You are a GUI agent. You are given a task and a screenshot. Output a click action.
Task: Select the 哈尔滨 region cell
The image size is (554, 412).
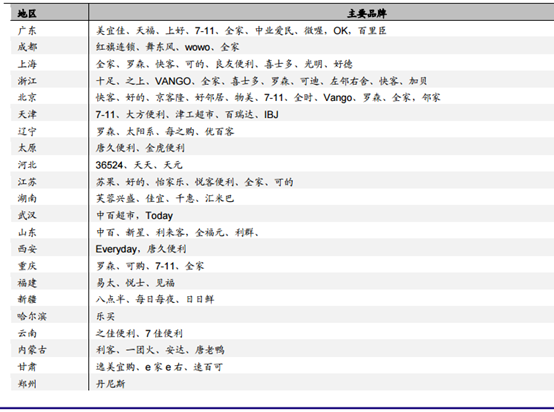[x=32, y=316]
